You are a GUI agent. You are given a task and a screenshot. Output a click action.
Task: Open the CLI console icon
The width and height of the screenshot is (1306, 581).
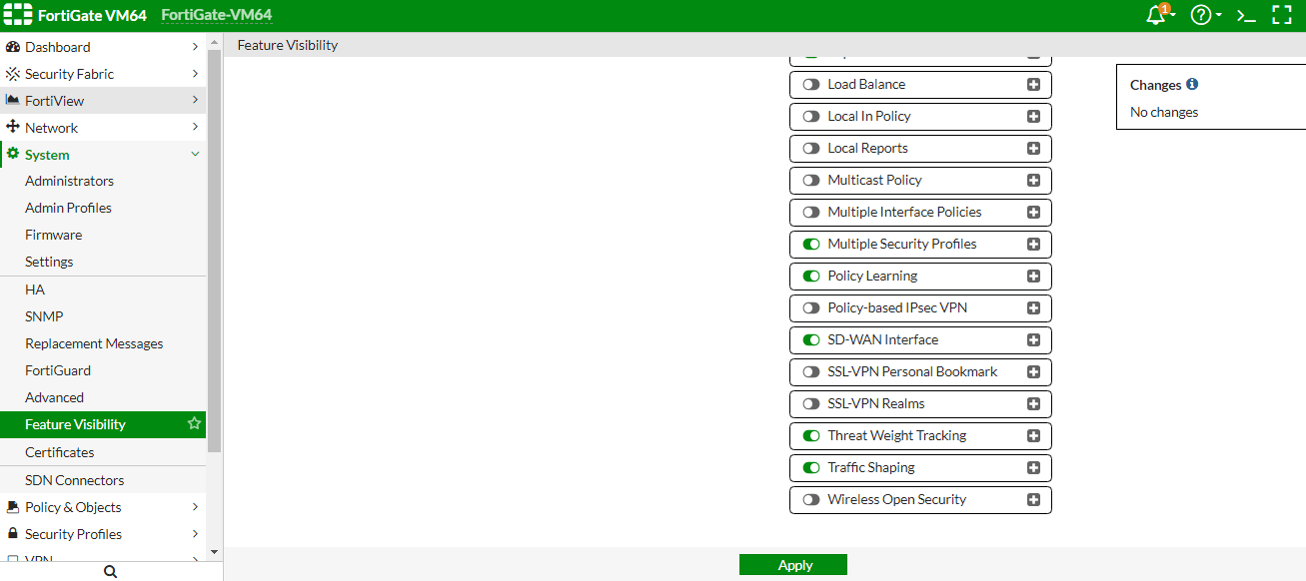pyautogui.click(x=1246, y=15)
